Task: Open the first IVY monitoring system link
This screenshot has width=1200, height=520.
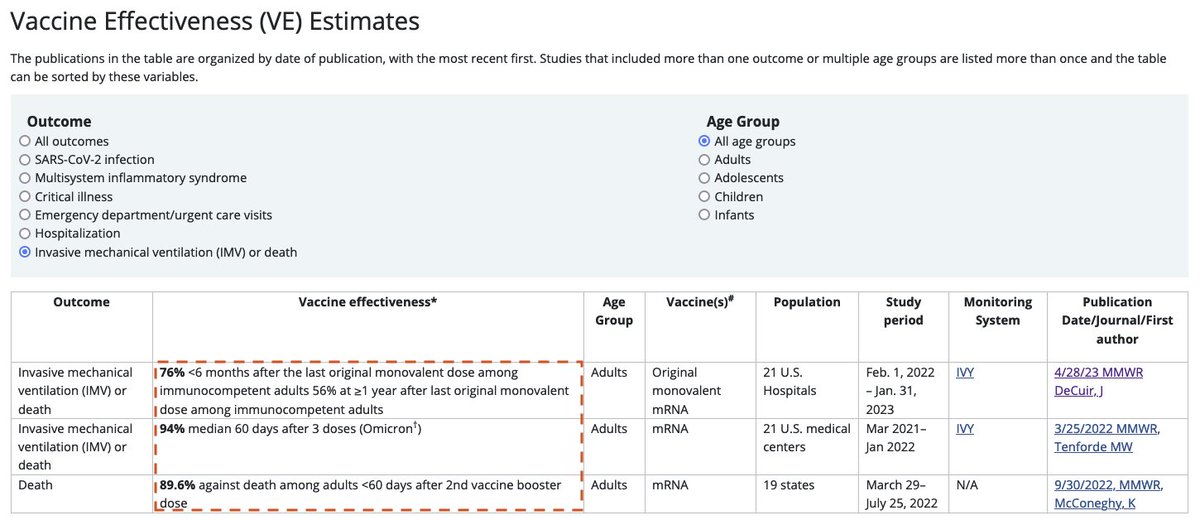Action: pyautogui.click(x=964, y=372)
